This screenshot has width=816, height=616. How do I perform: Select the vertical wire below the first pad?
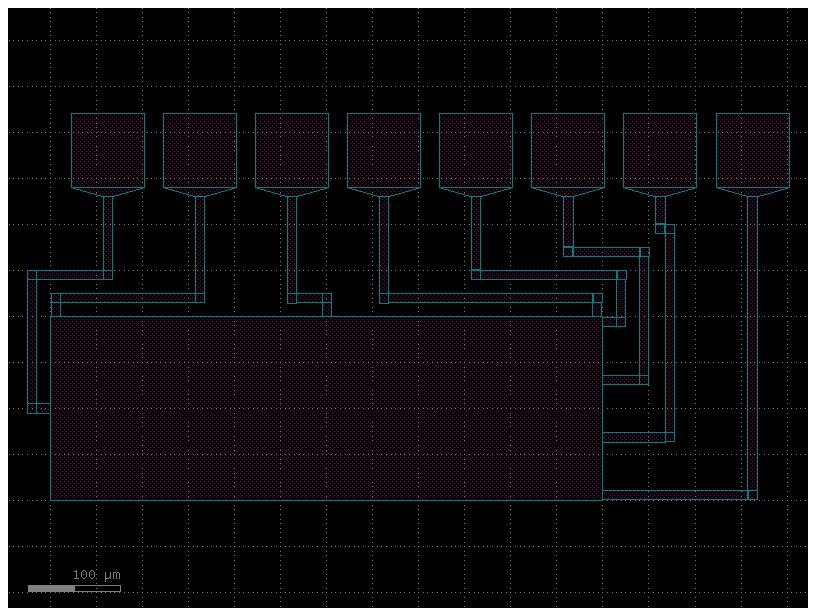(x=108, y=235)
